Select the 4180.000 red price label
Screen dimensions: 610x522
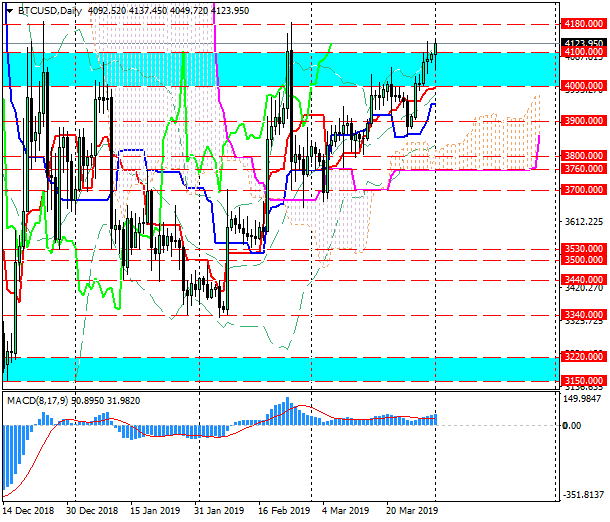(x=581, y=22)
